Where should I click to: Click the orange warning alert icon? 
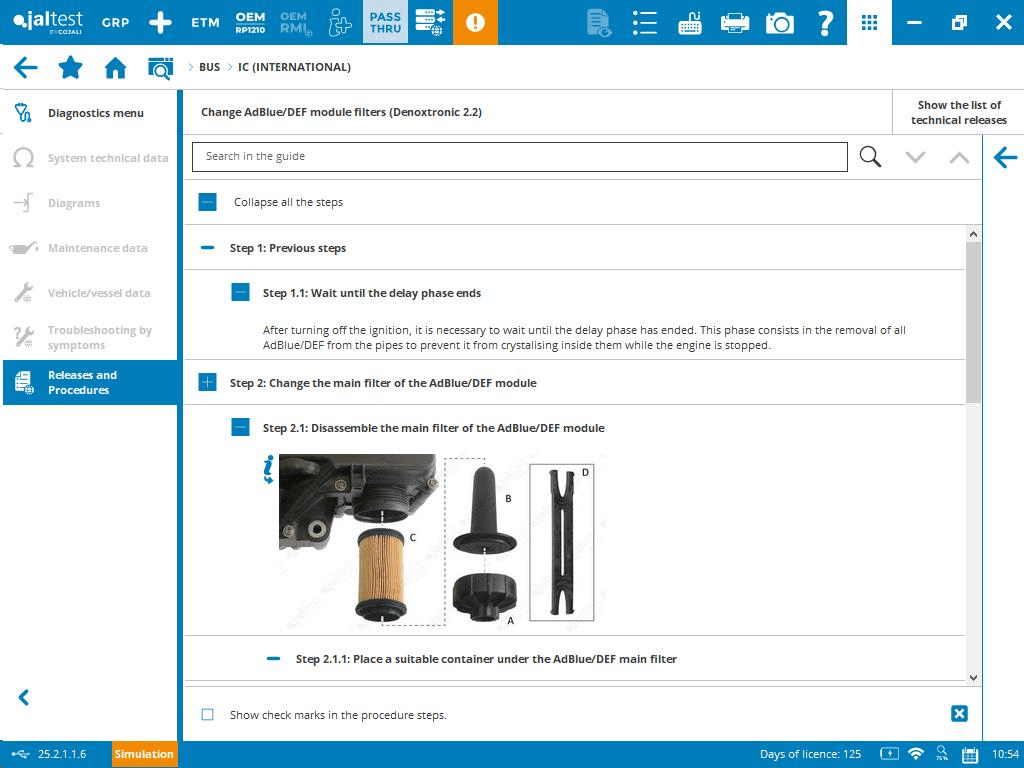point(475,22)
